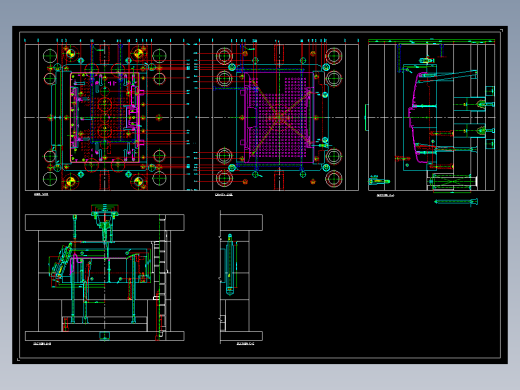Select the plan view with red concentric circles inside
Viewport: 520px width, 390px height.
pyautogui.click(x=105, y=117)
